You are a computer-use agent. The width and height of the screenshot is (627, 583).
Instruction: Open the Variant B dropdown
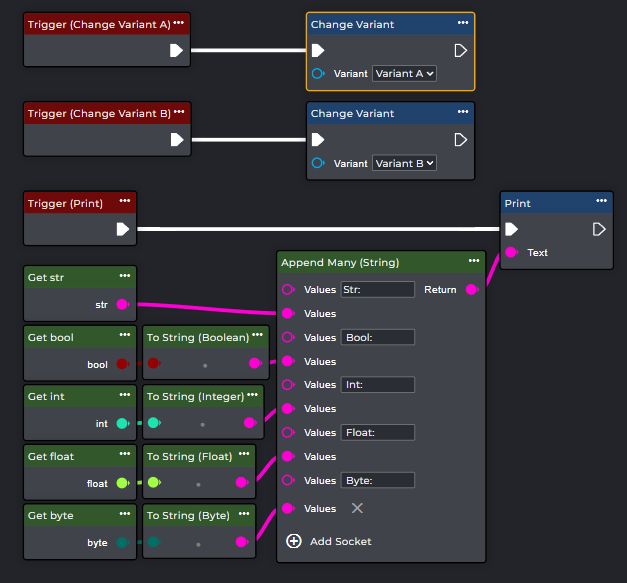[404, 163]
